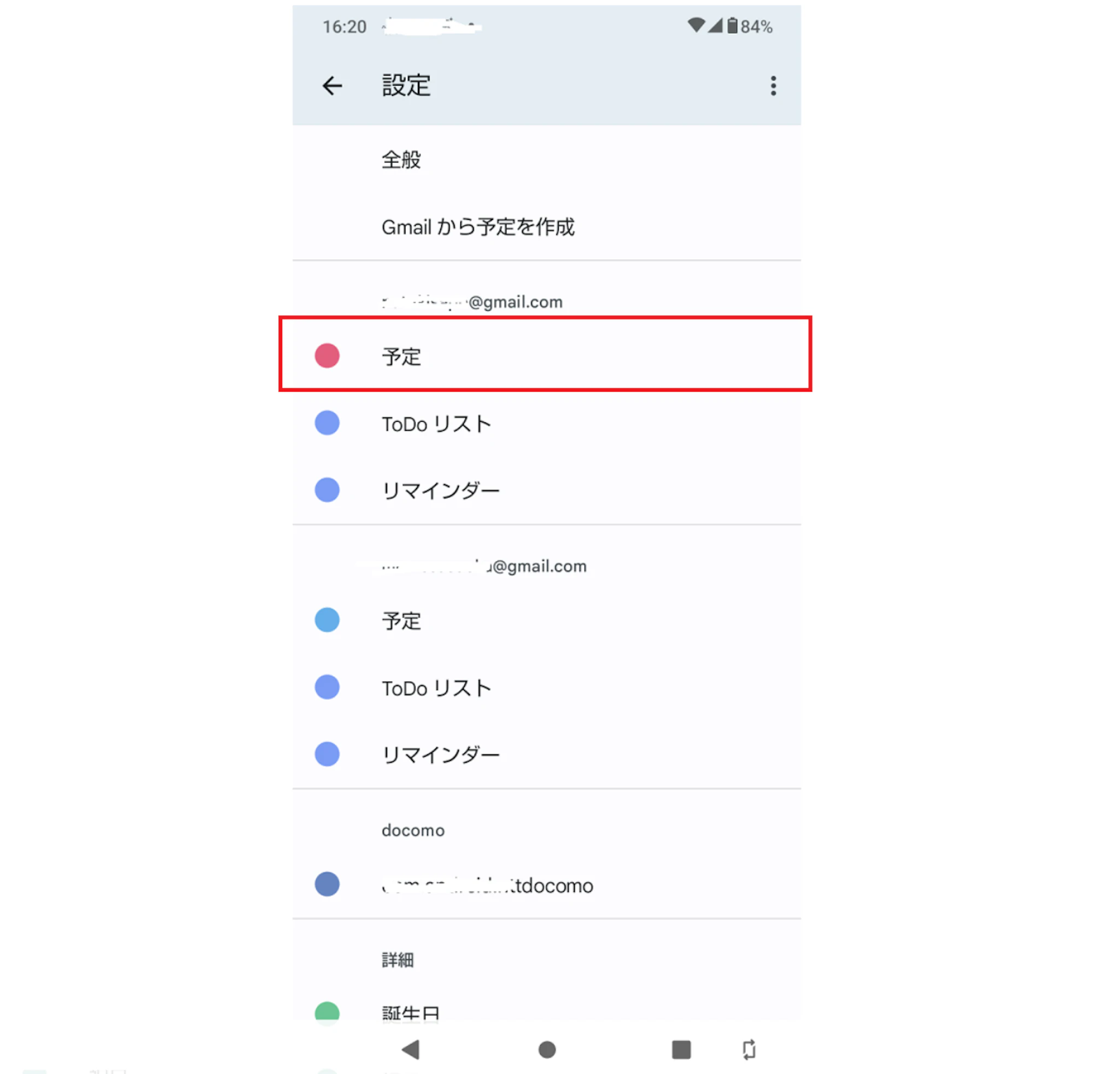Open second account's ToDo リスト entry
Screen dimensions: 1120x1074
point(546,687)
